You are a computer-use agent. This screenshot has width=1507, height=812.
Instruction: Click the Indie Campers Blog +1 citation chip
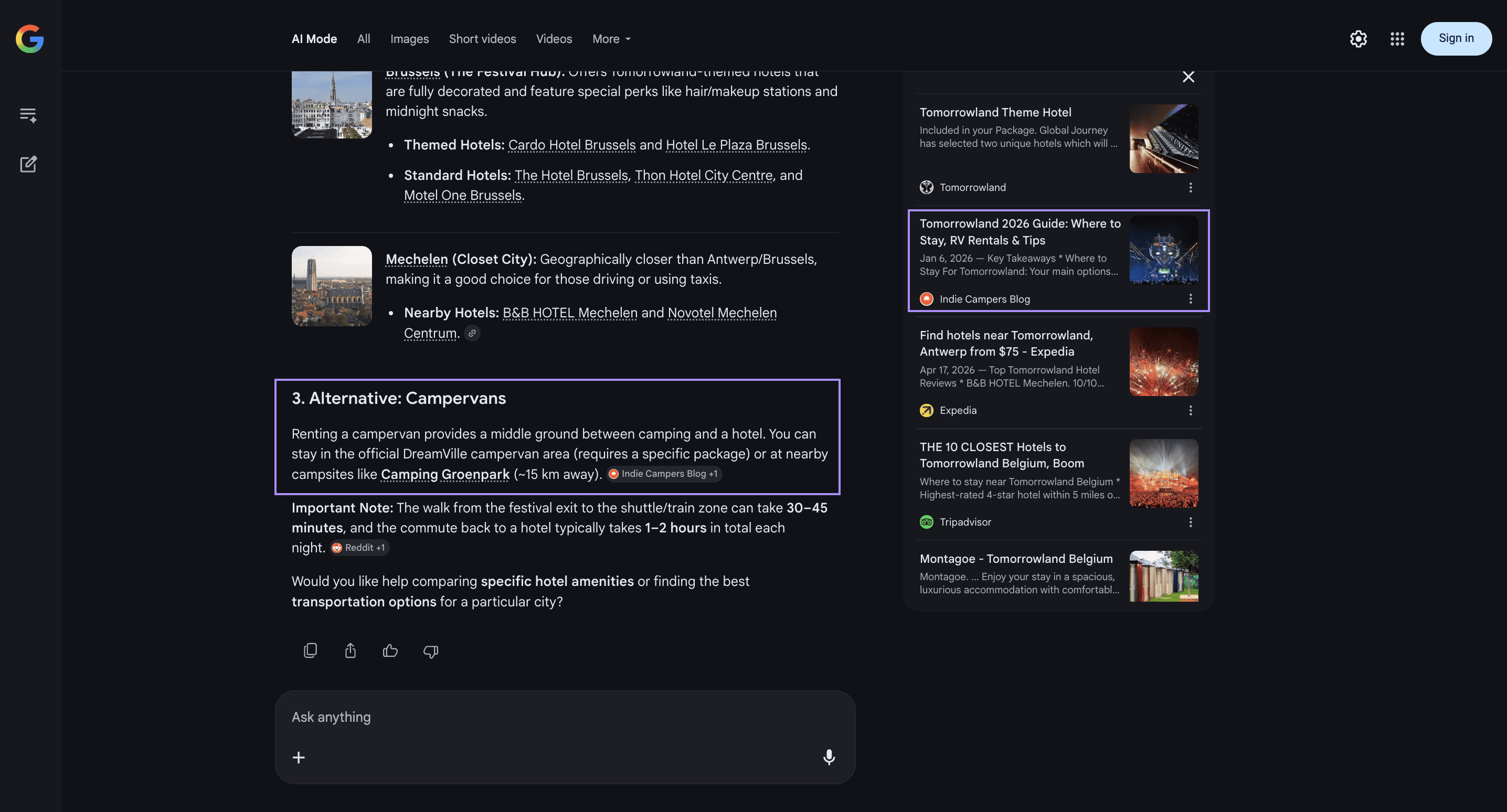point(664,474)
